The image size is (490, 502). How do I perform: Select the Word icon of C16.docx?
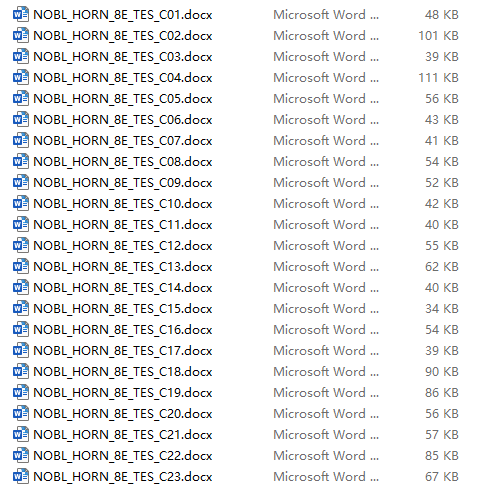tap(21, 330)
